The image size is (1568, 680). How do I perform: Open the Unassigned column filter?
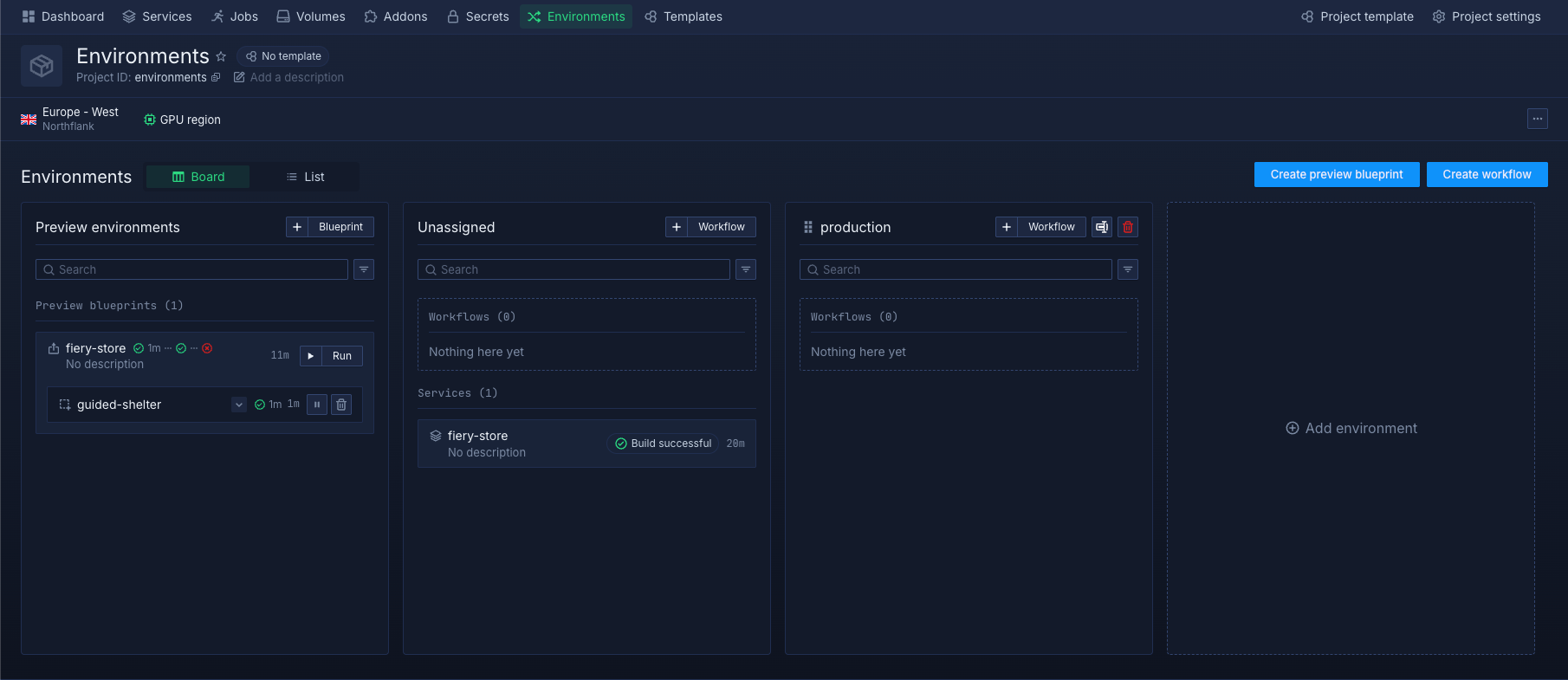pyautogui.click(x=745, y=269)
